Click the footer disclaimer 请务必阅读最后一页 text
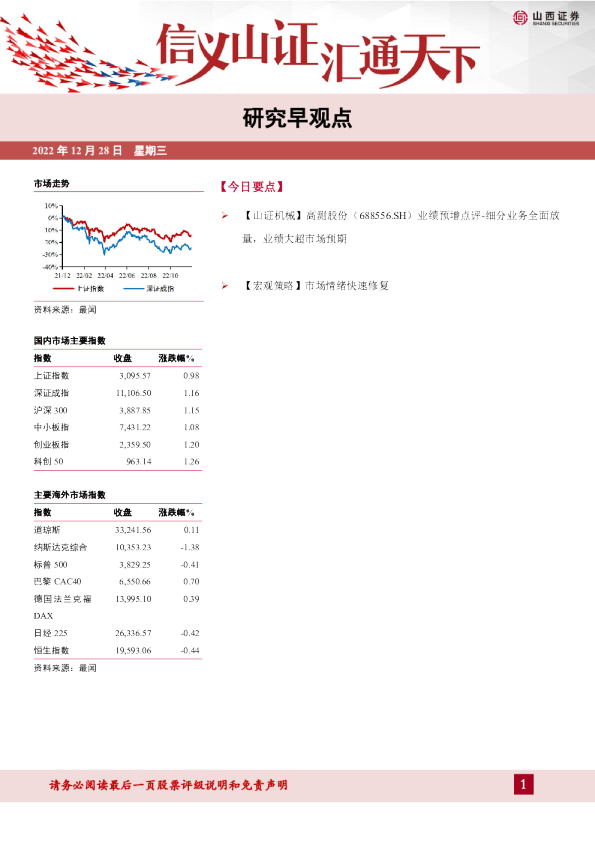 coord(169,785)
